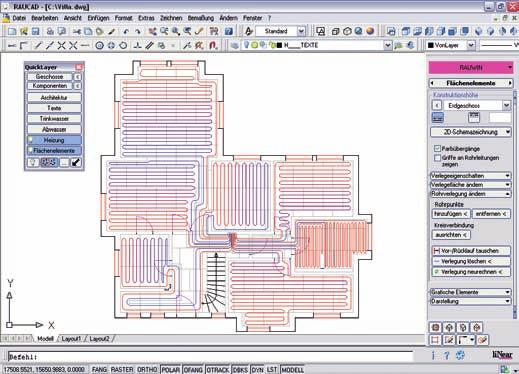Open the 2D-Schemazeichnung dropdown

tap(471, 132)
